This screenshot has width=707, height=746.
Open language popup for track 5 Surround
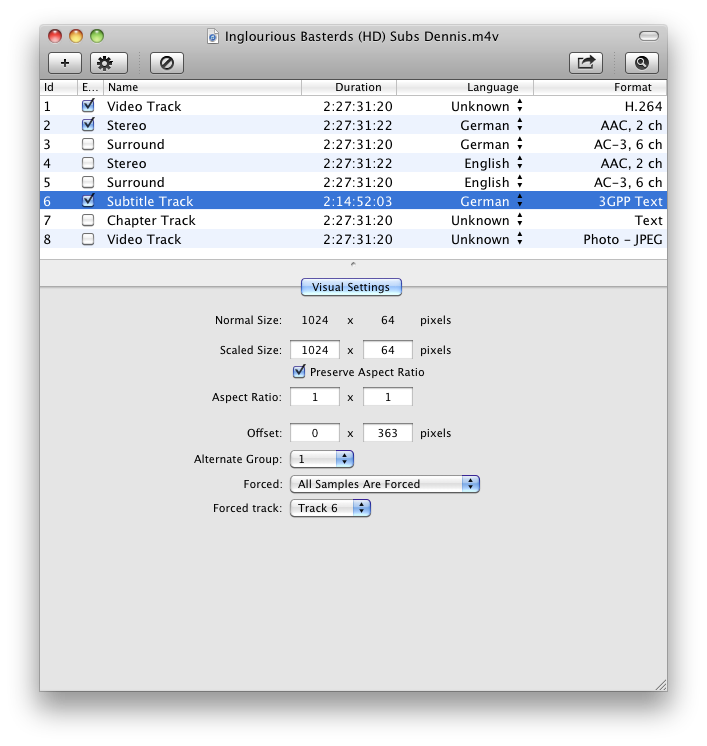(520, 182)
